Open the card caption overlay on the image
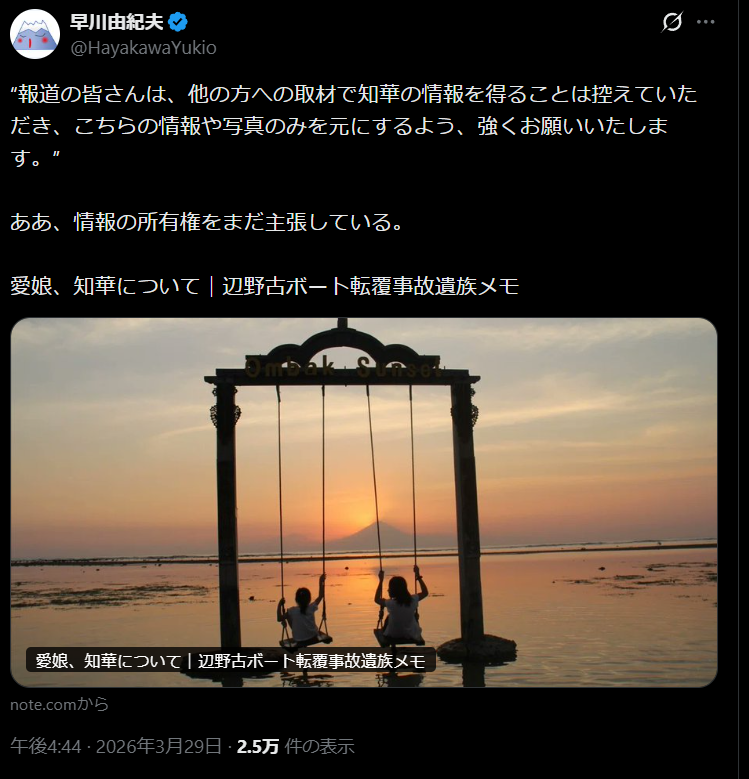Viewport: 749px width, 779px height. pos(230,661)
